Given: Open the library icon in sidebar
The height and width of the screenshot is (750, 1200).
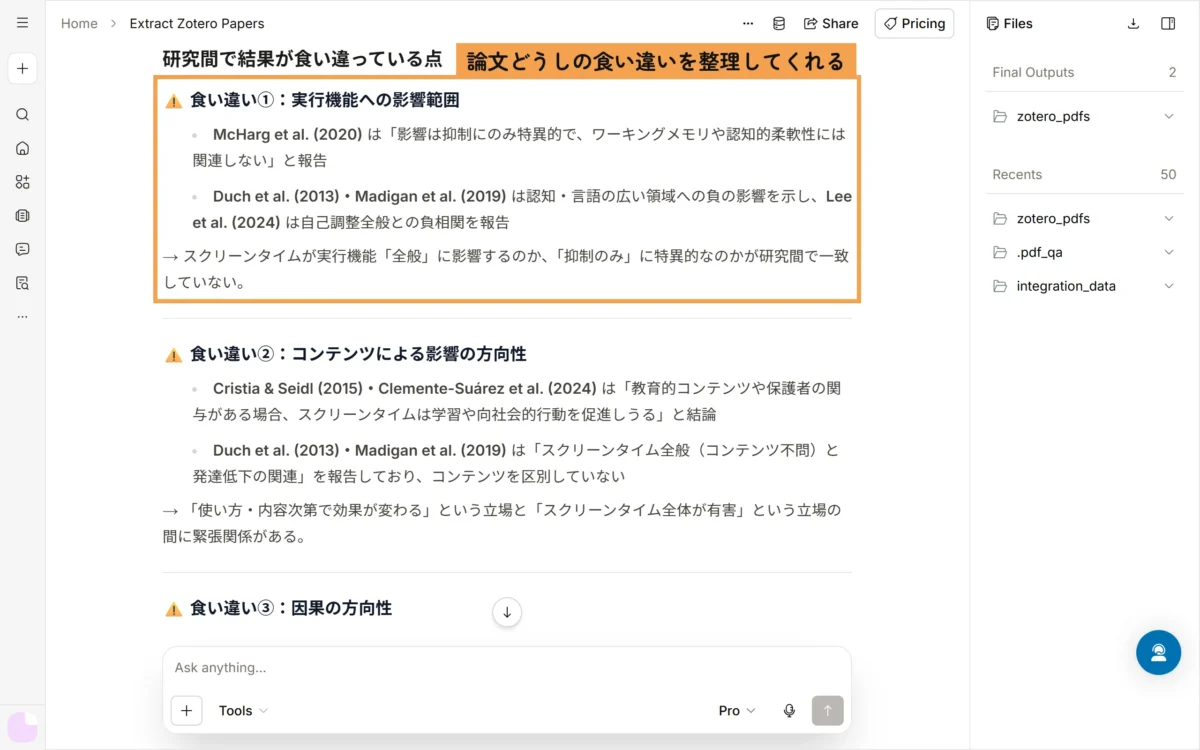Looking at the screenshot, I should click(x=22, y=215).
